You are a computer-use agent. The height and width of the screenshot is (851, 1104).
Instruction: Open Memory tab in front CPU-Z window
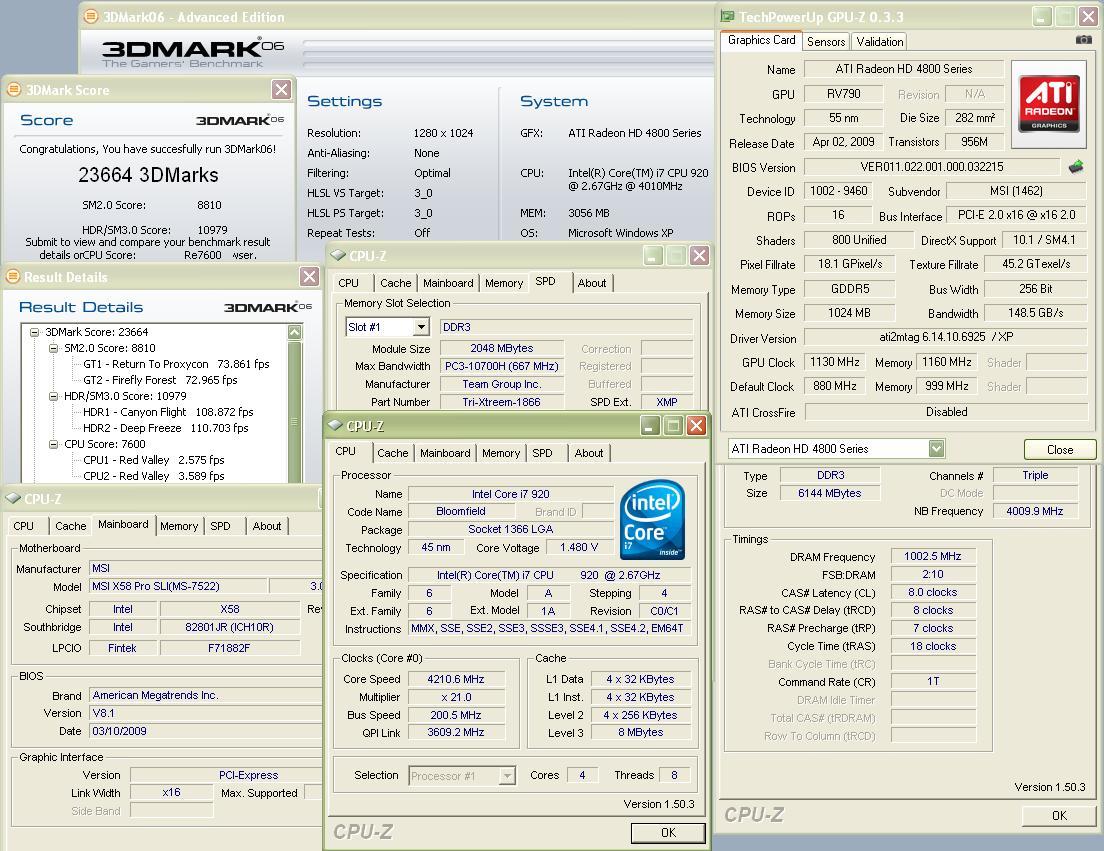click(501, 453)
